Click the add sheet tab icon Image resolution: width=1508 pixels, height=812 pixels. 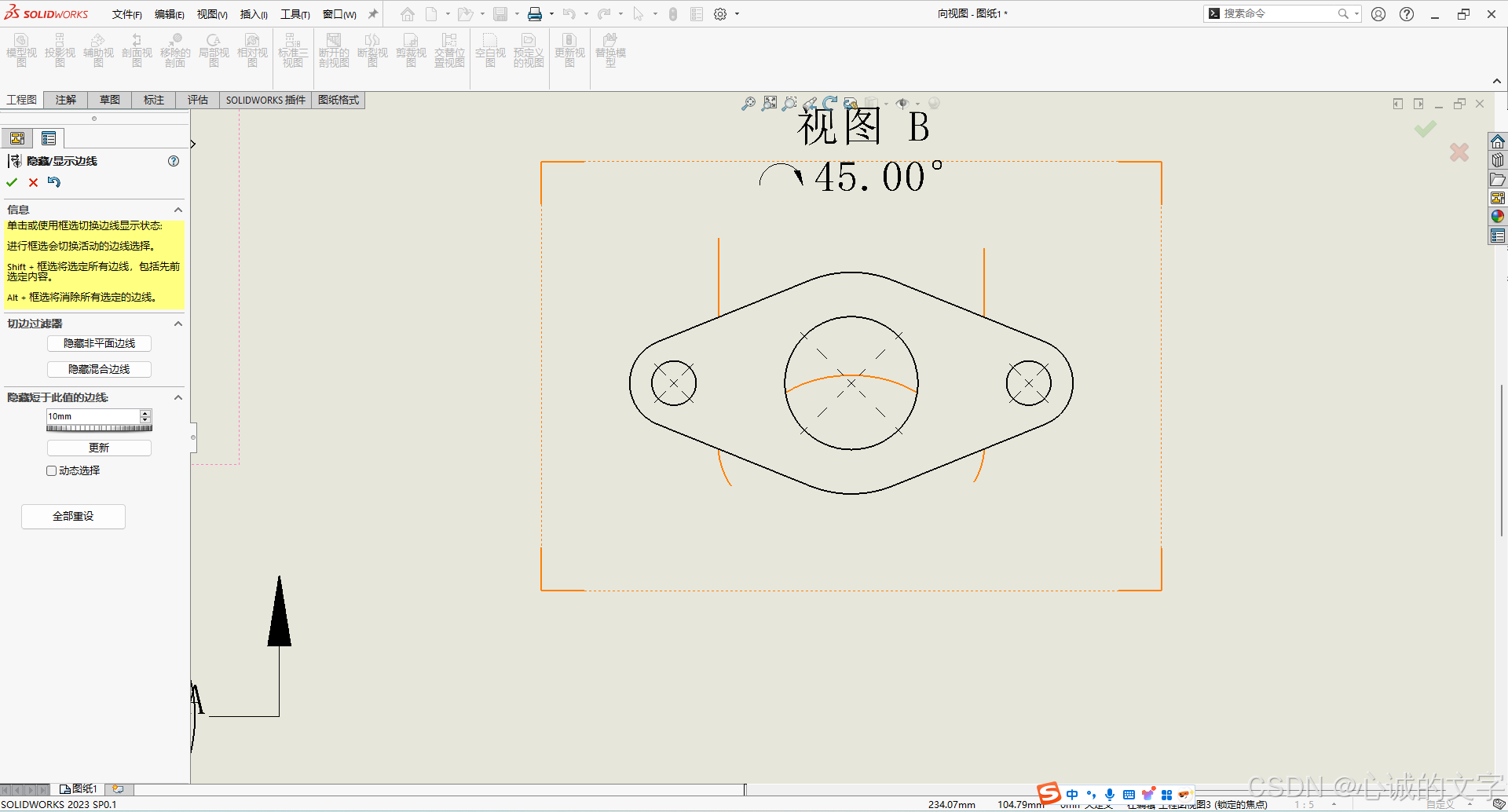coord(118,788)
